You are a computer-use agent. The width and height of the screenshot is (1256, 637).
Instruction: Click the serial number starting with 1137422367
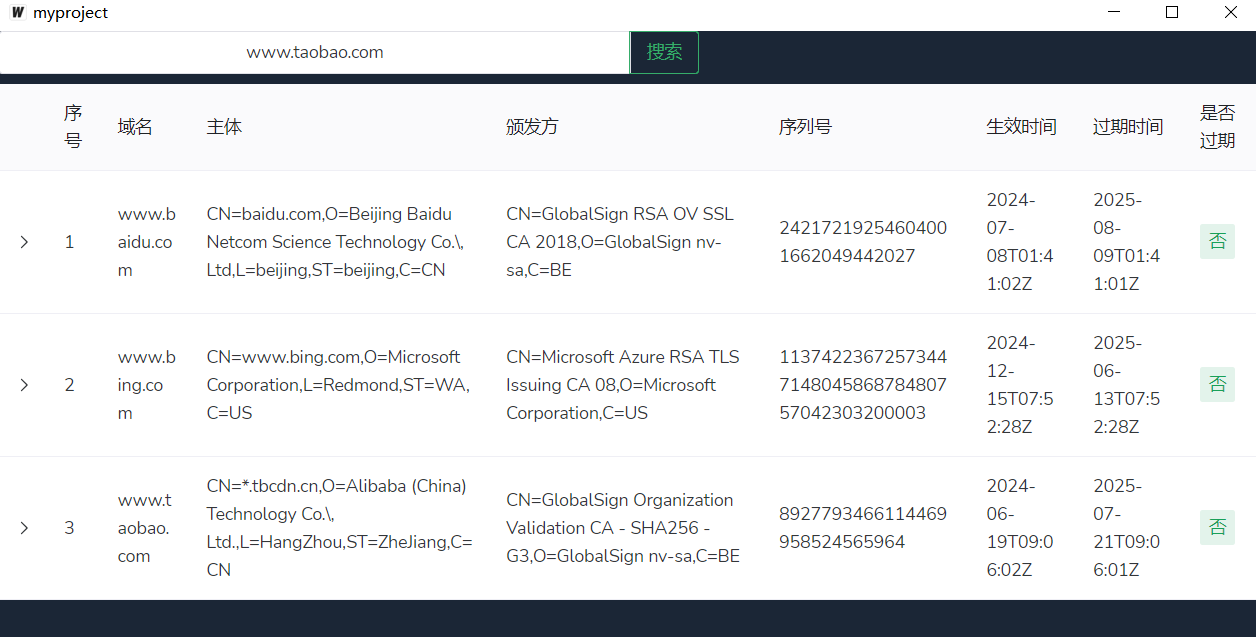click(x=863, y=385)
